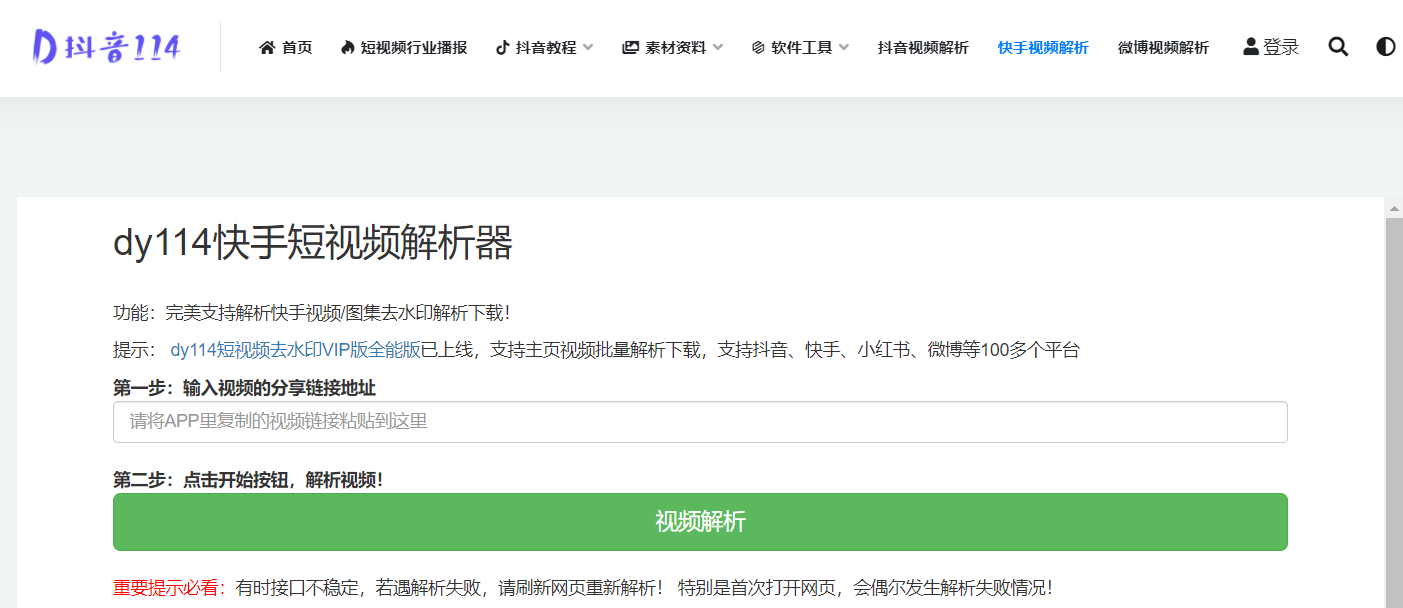Image resolution: width=1403 pixels, height=608 pixels.
Task: Expand the 抖音教程 dropdown chevron
Action: coord(588,47)
